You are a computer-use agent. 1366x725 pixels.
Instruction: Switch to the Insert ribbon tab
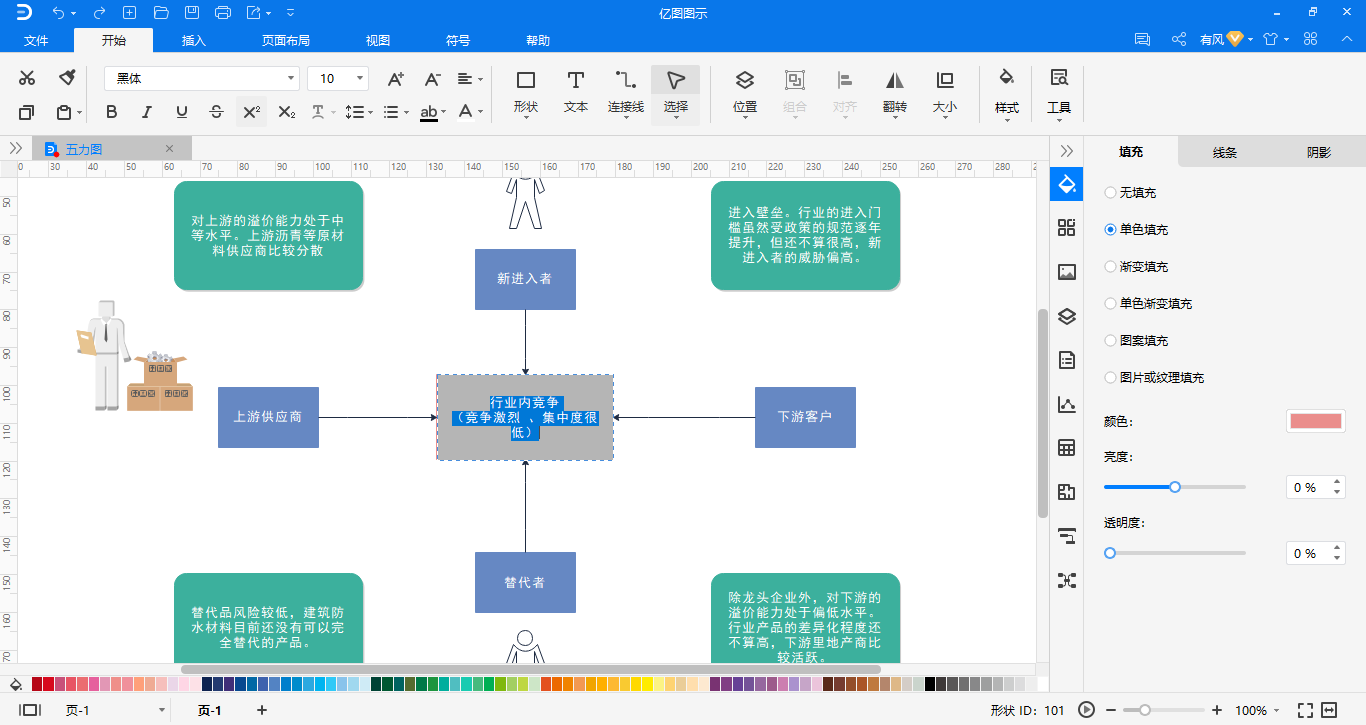[x=193, y=41]
